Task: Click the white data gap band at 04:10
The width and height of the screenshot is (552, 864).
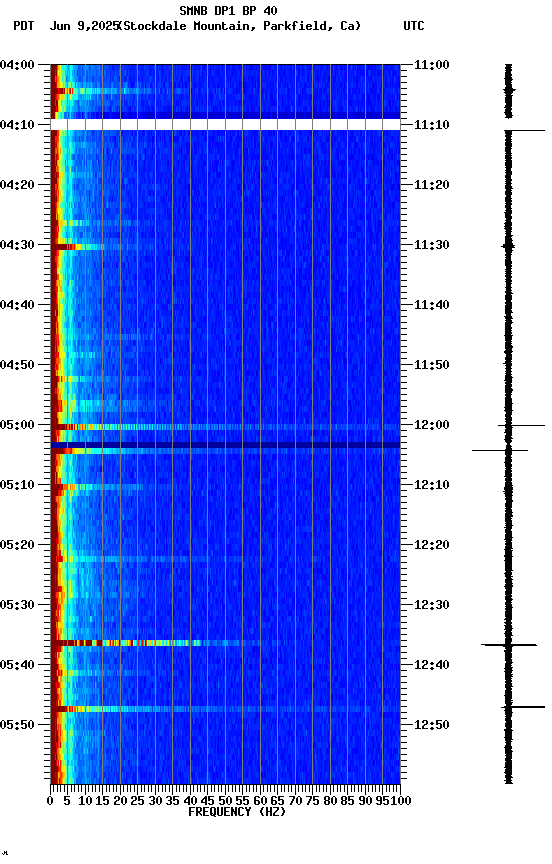Action: pos(225,125)
